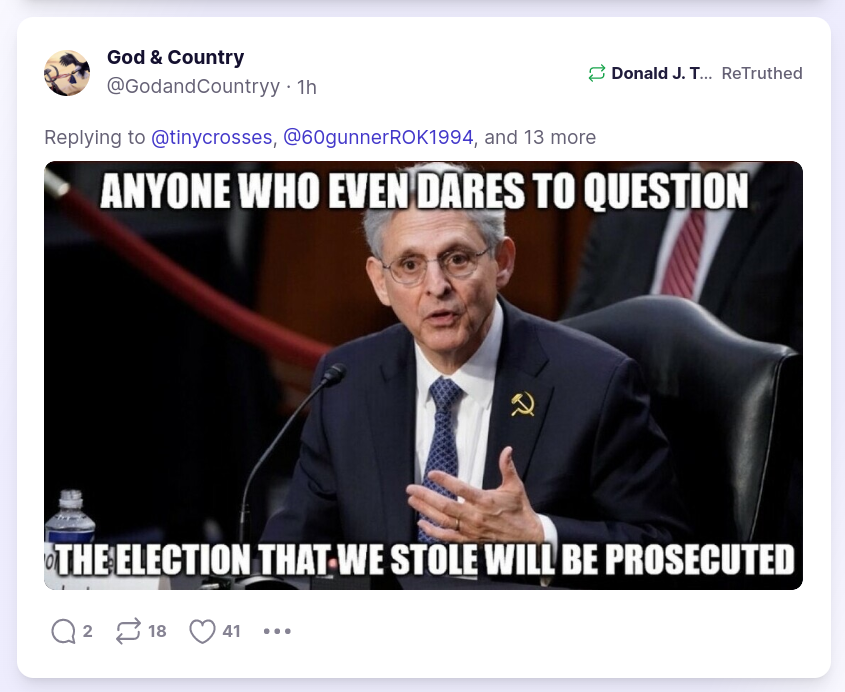Viewport: 845px width, 692px height.
Task: Click the God & Country display name
Action: pos(176,57)
